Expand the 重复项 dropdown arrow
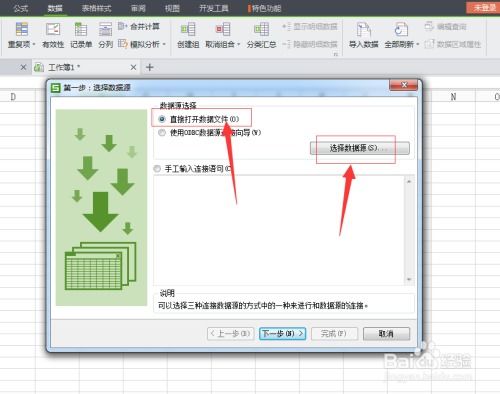This screenshot has height=394, width=500. click(x=34, y=44)
